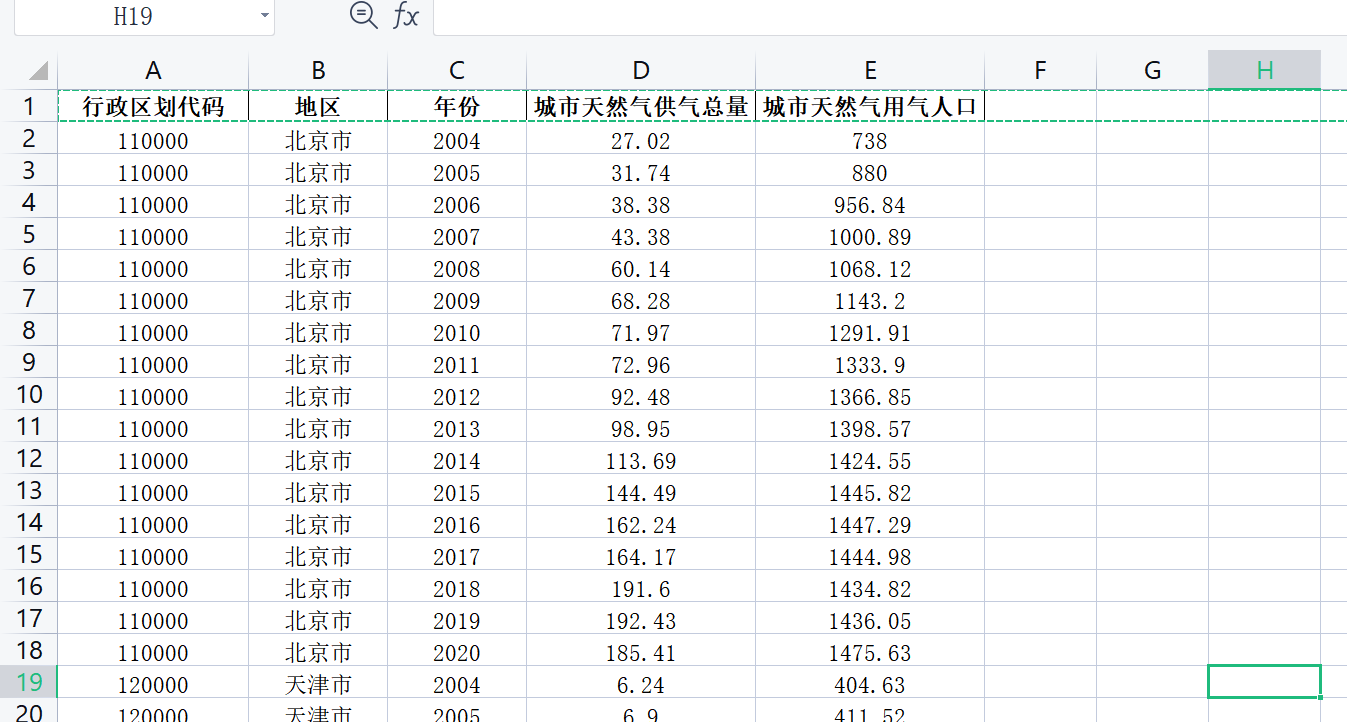The width and height of the screenshot is (1347, 722).
Task: Select column F header
Action: pyautogui.click(x=1040, y=70)
